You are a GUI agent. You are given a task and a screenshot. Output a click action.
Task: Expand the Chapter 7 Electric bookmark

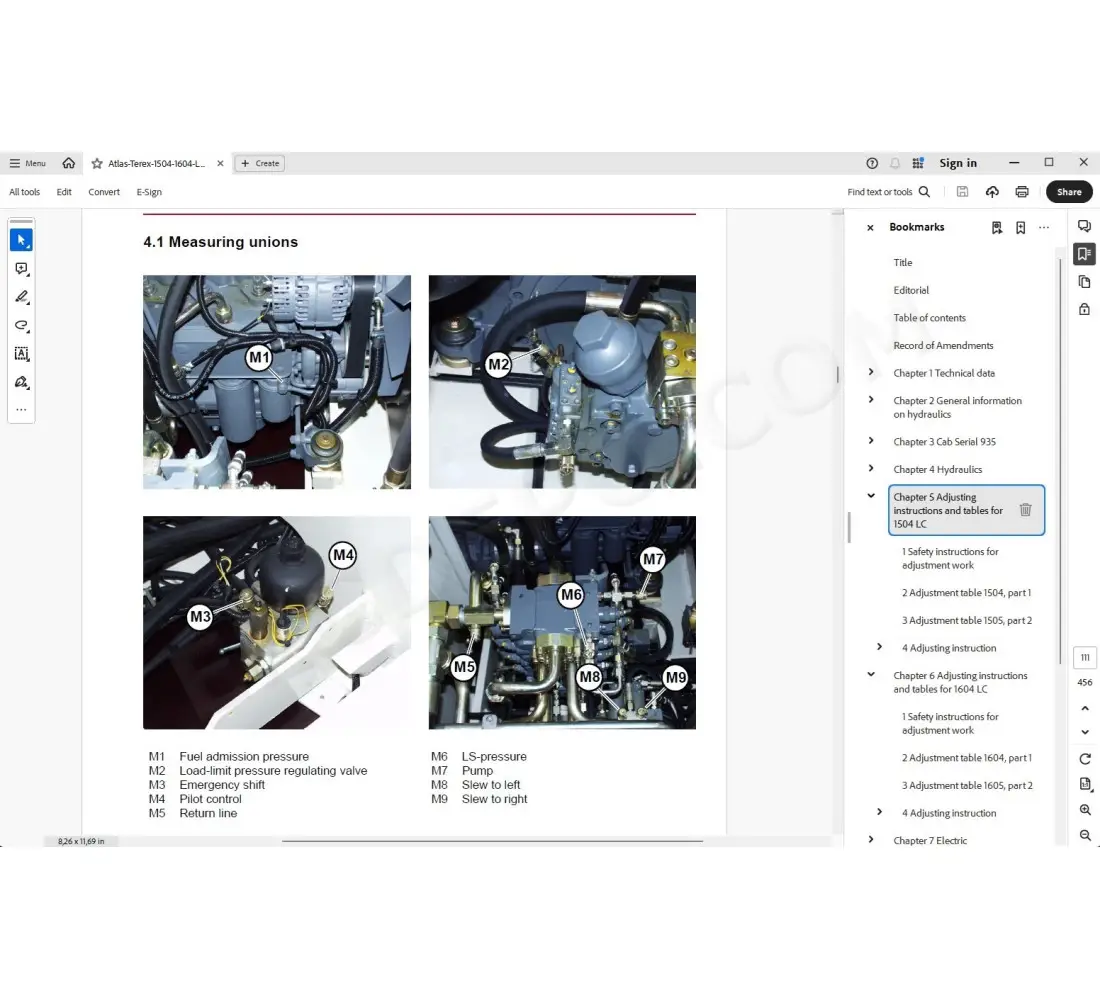871,840
